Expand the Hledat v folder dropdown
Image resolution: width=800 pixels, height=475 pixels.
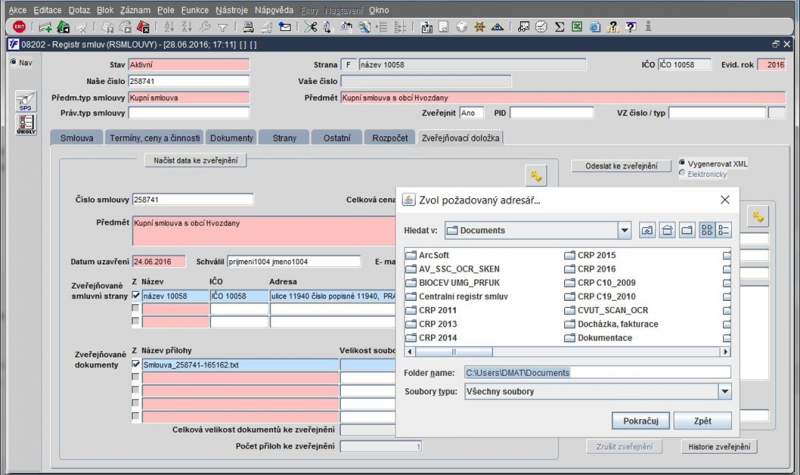[x=624, y=230]
